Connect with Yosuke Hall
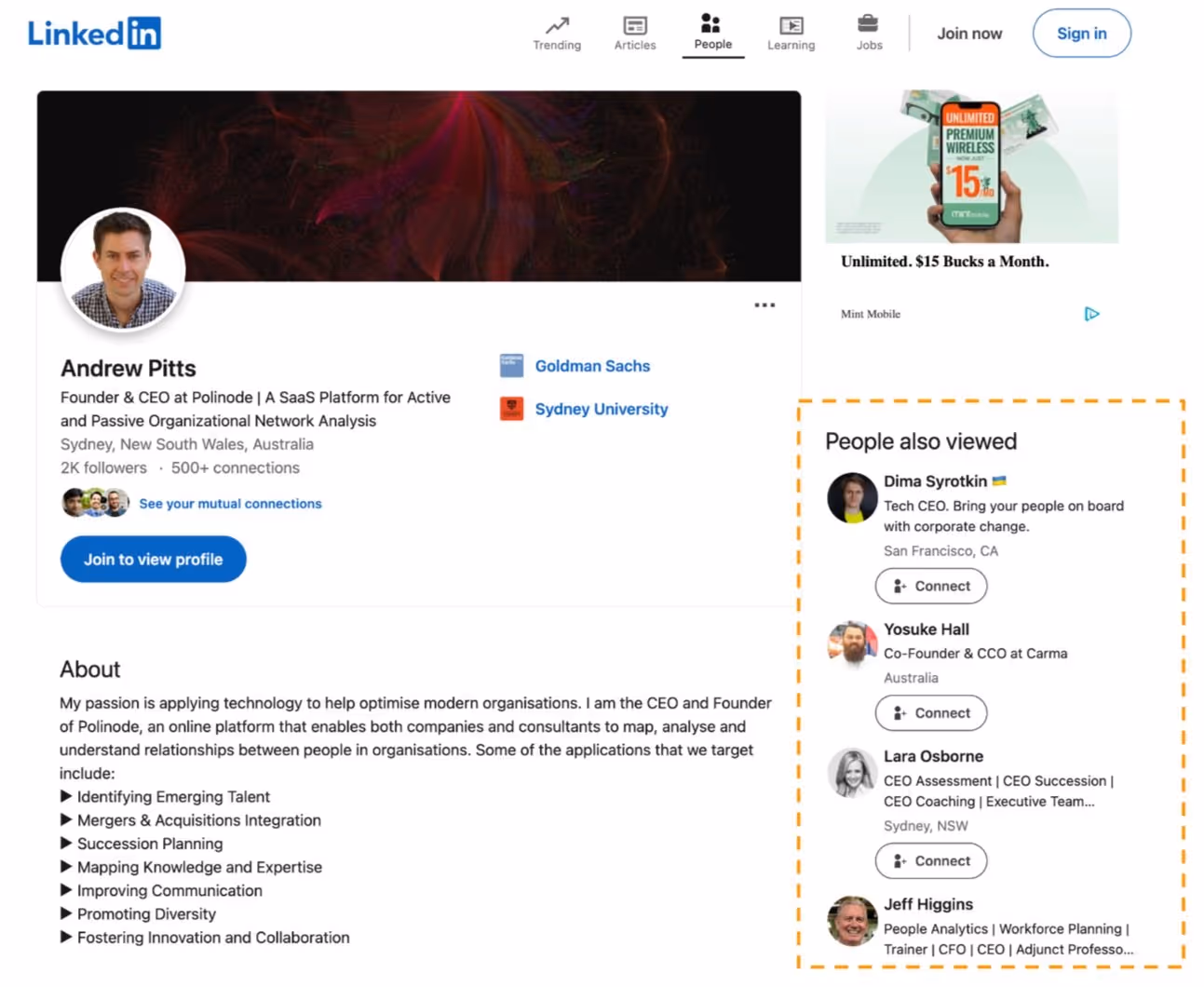This screenshot has width=1204, height=987. pos(931,713)
